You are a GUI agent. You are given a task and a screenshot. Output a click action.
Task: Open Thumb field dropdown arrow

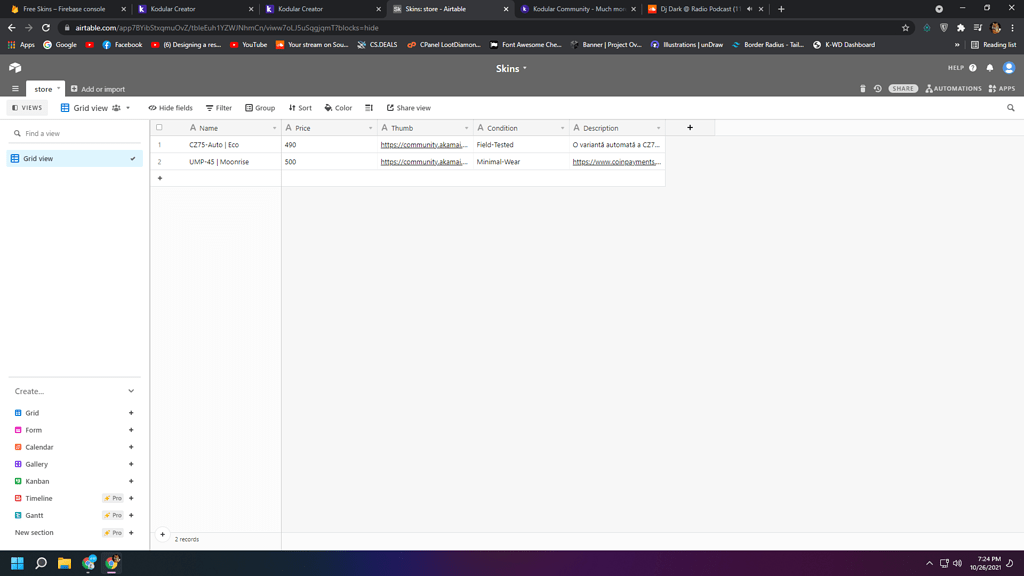pos(466,128)
